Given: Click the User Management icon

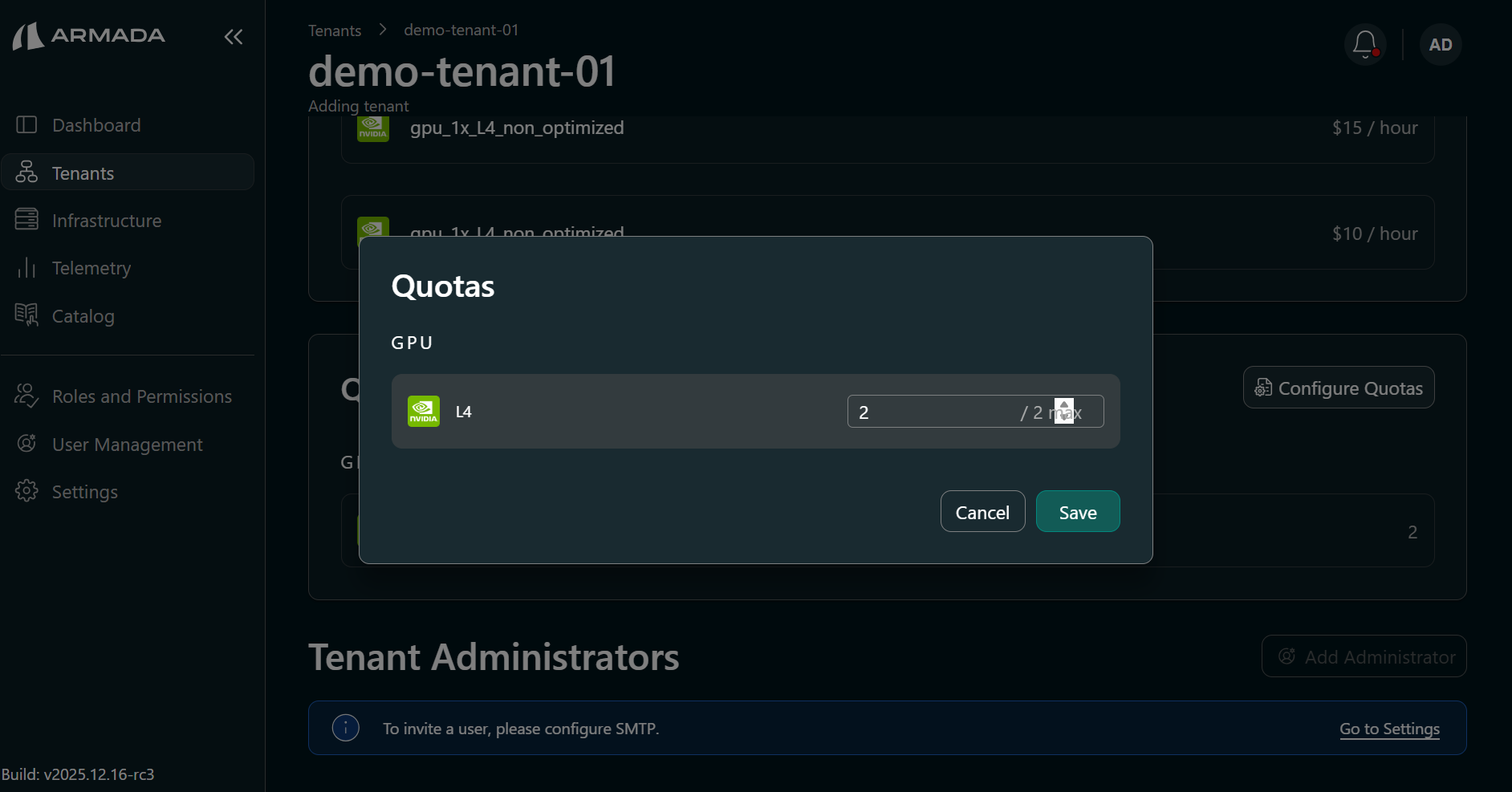Looking at the screenshot, I should [x=26, y=444].
